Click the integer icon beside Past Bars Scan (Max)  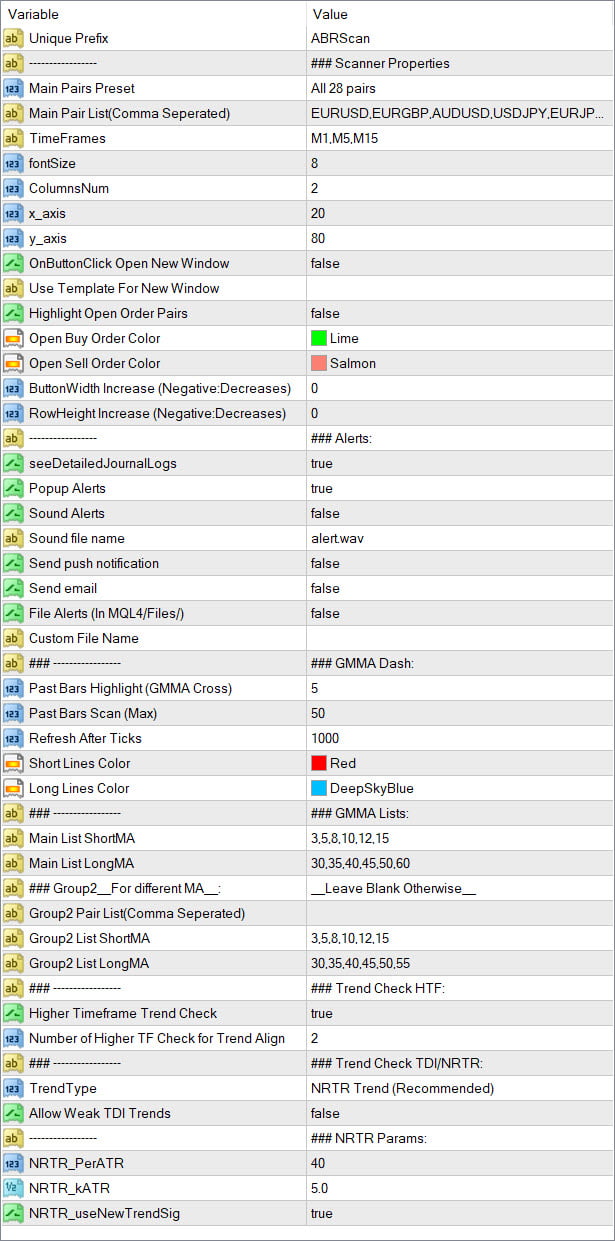tap(13, 713)
